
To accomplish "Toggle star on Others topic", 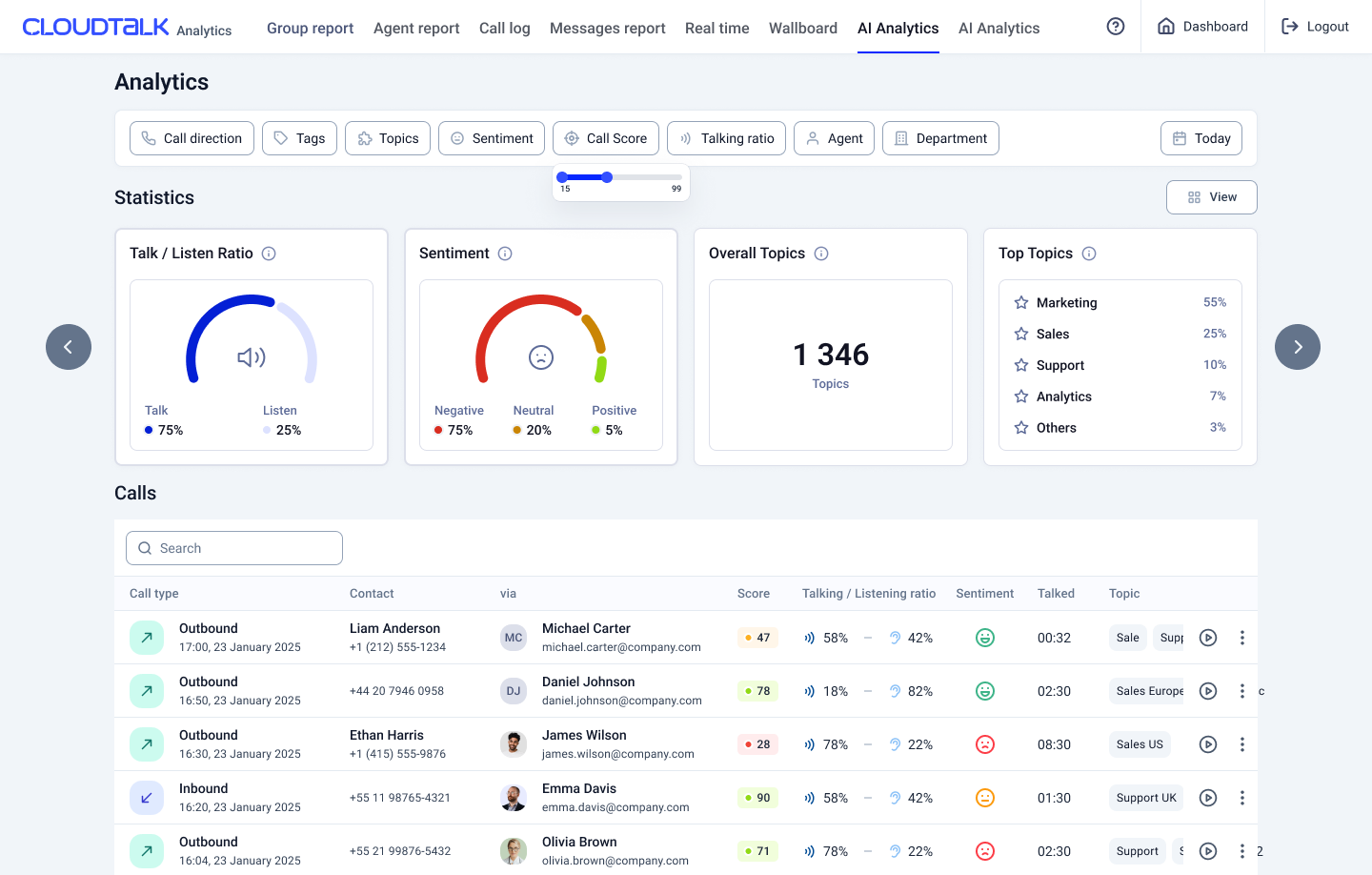I will (x=1021, y=428).
